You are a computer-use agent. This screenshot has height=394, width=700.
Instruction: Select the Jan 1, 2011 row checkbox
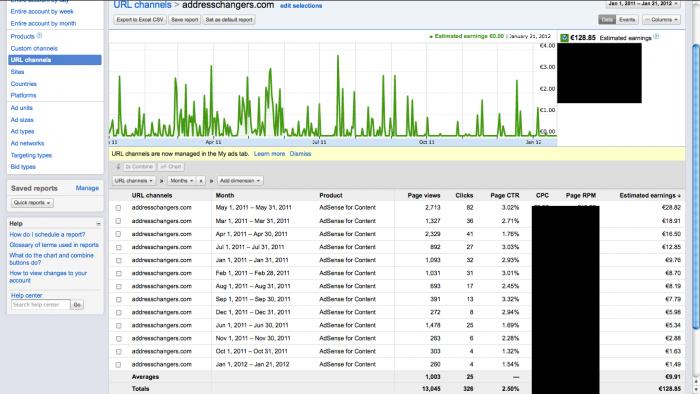118,260
